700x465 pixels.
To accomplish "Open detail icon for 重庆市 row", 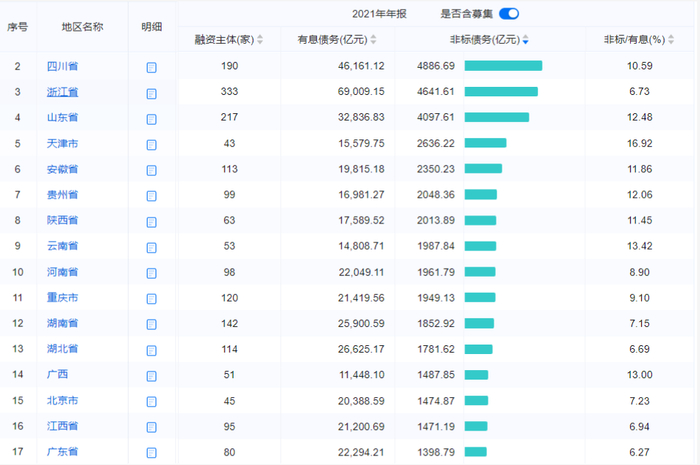I will (152, 299).
